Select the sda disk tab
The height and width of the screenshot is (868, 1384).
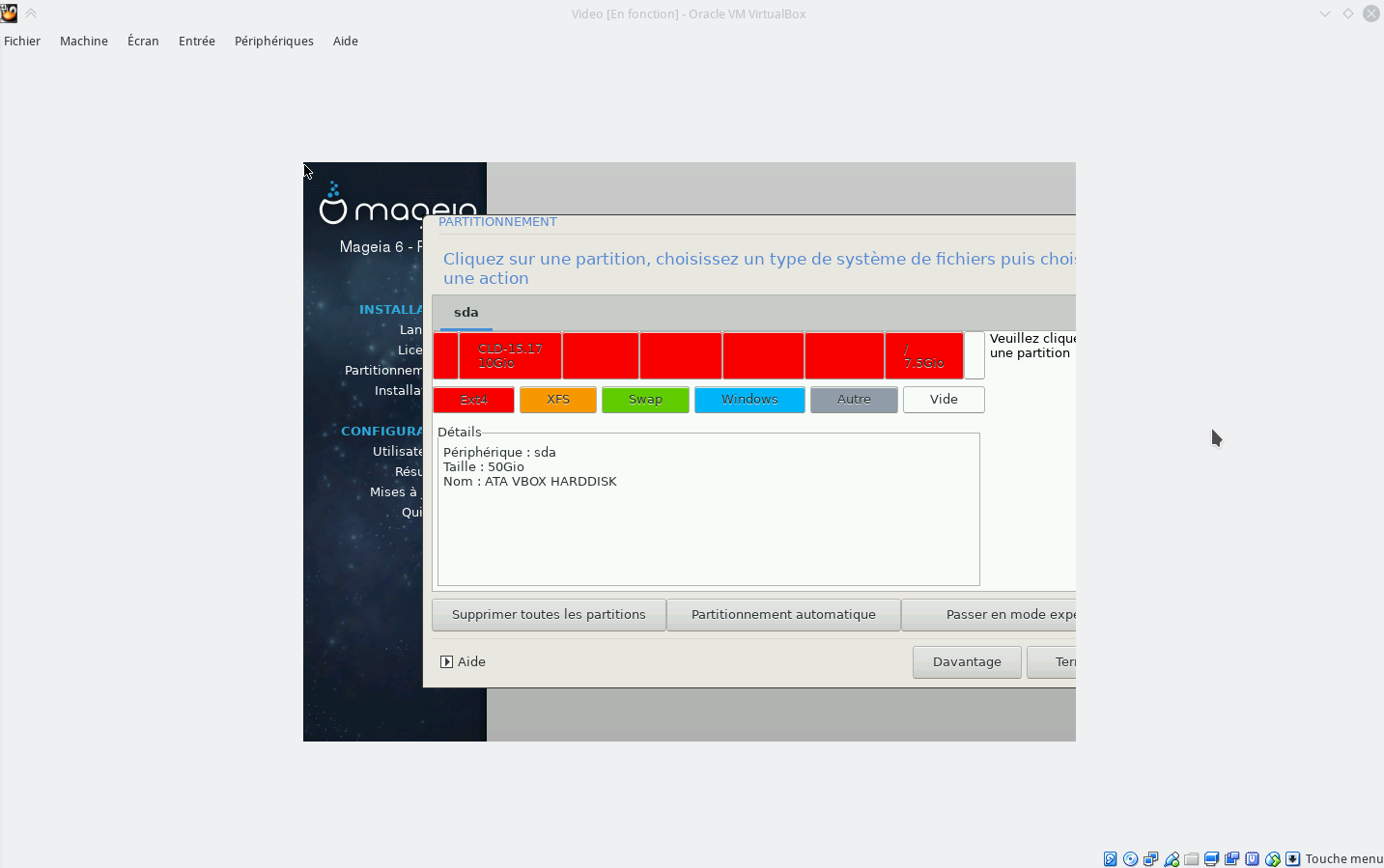point(466,312)
